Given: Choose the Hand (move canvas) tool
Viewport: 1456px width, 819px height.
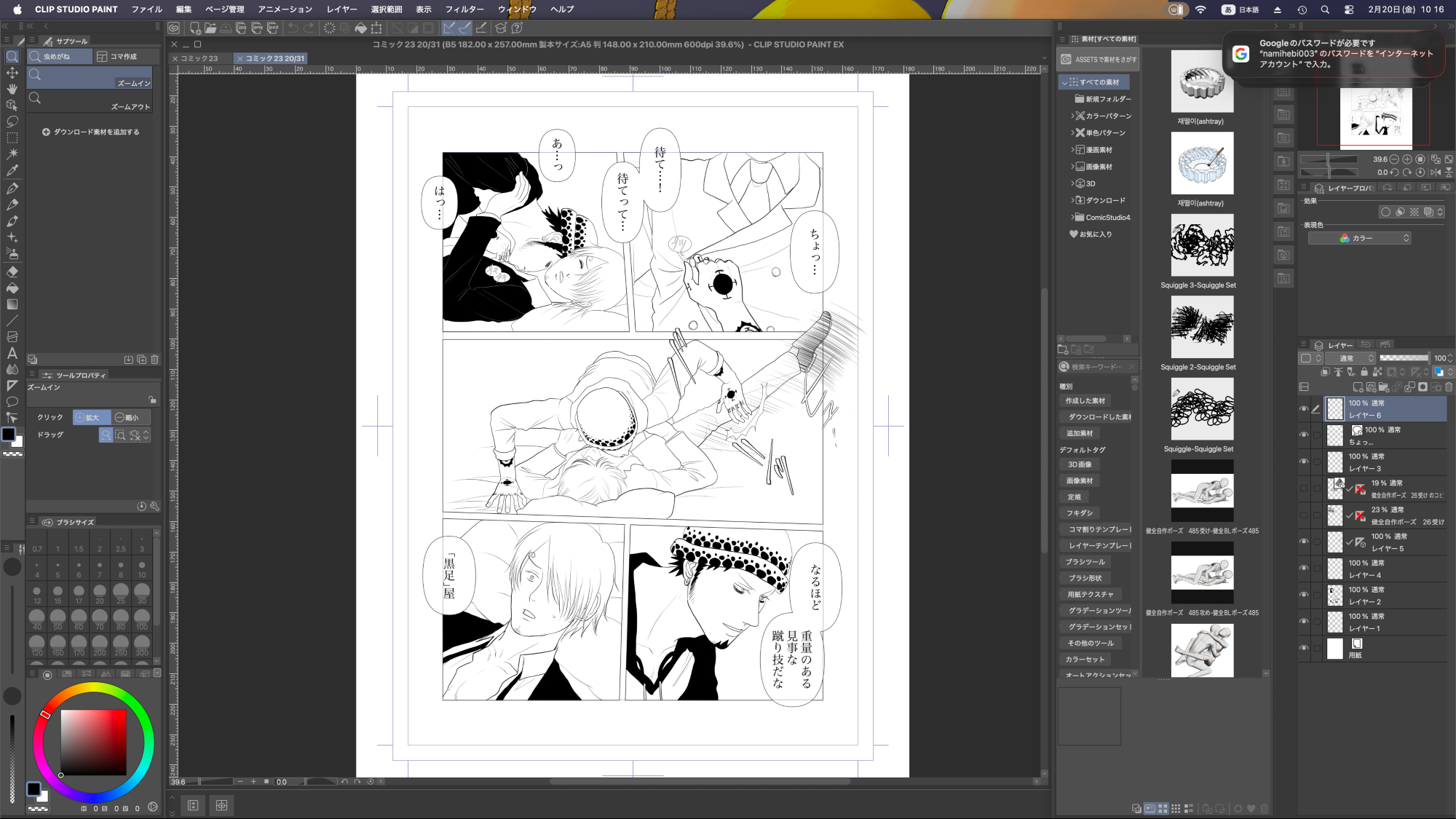Looking at the screenshot, I should [x=12, y=89].
